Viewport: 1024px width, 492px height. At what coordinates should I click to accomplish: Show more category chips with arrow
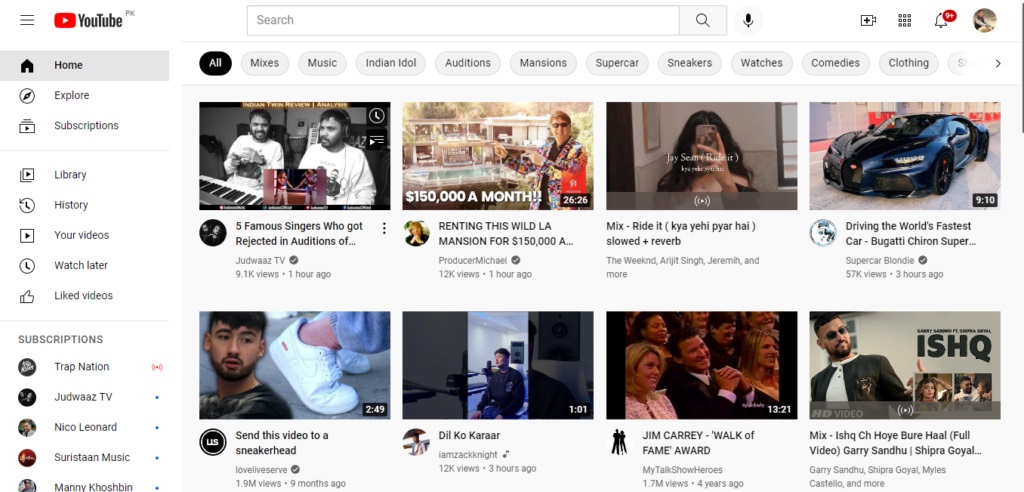997,63
